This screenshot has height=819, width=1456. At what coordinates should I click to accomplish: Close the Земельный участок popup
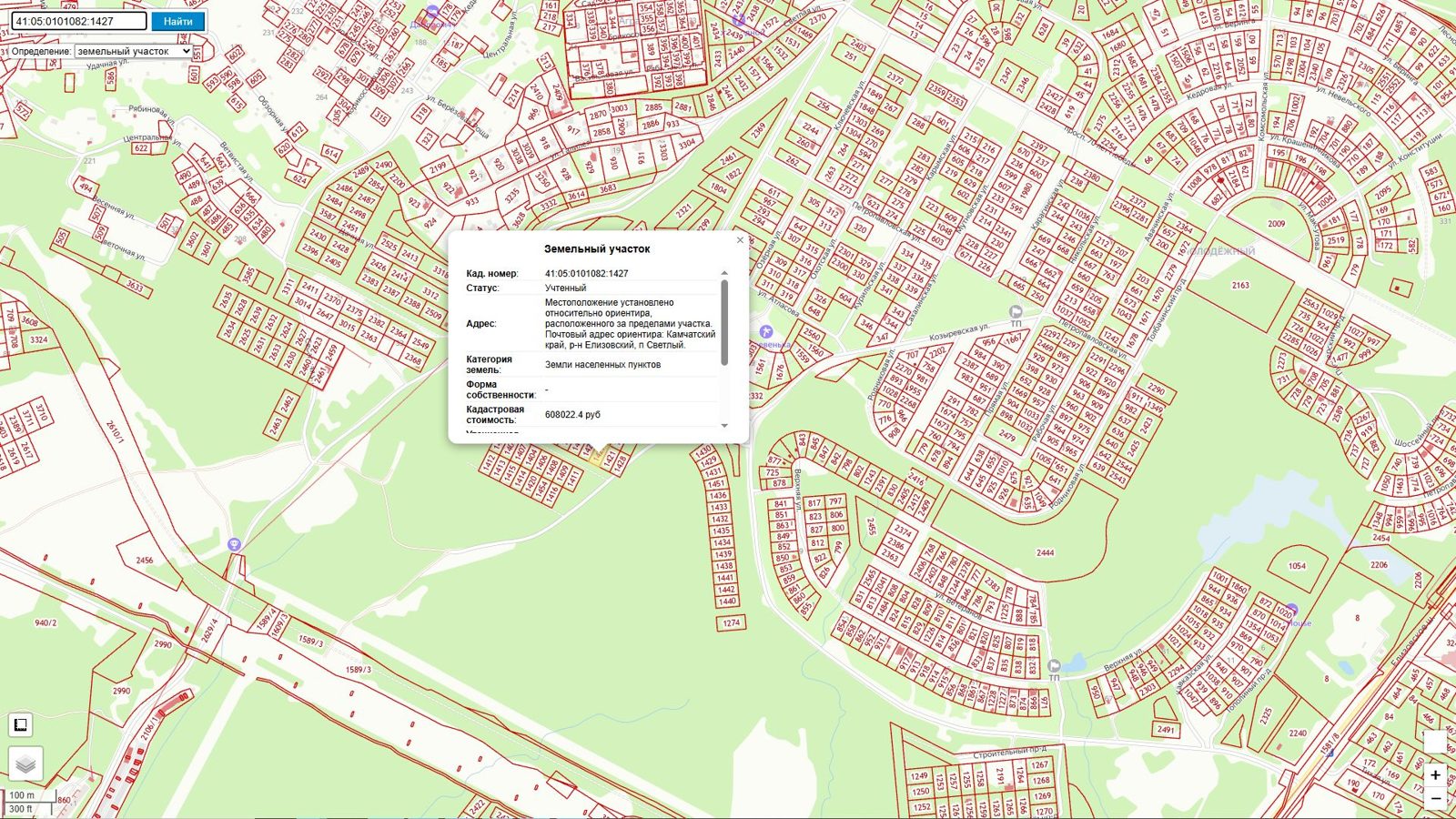pos(740,240)
